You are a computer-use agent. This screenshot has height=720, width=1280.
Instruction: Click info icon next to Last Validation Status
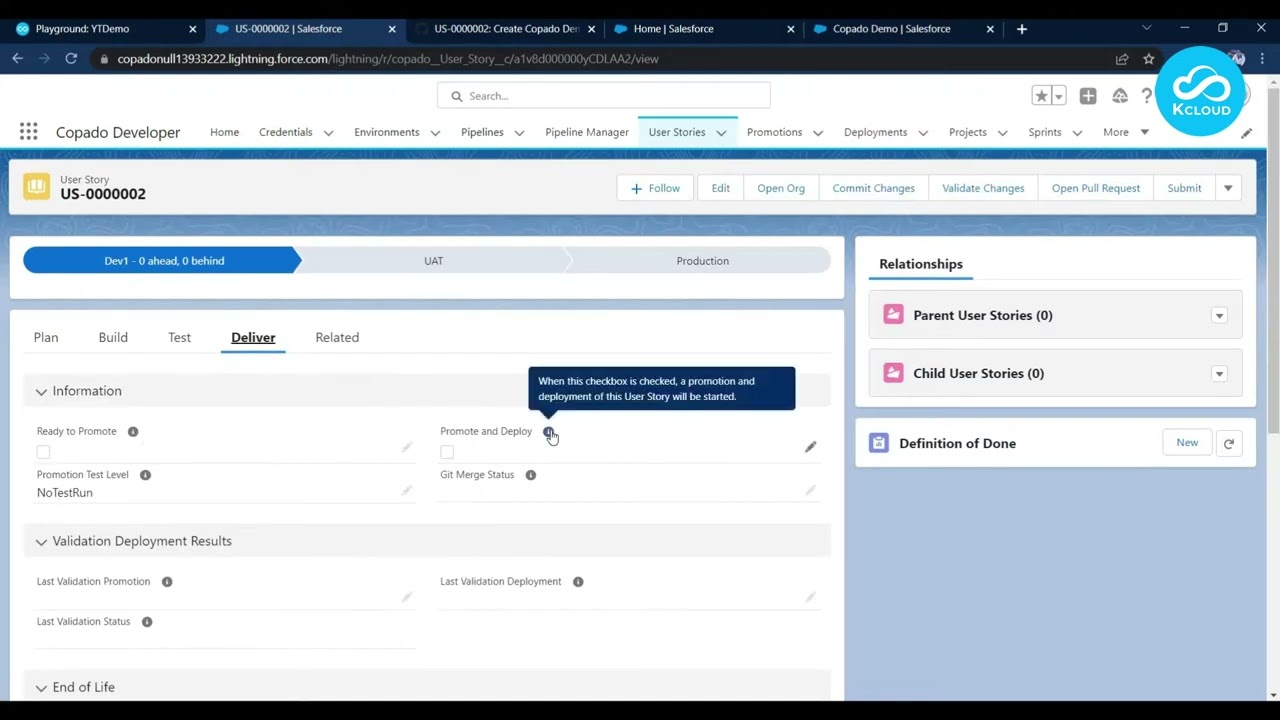[147, 622]
